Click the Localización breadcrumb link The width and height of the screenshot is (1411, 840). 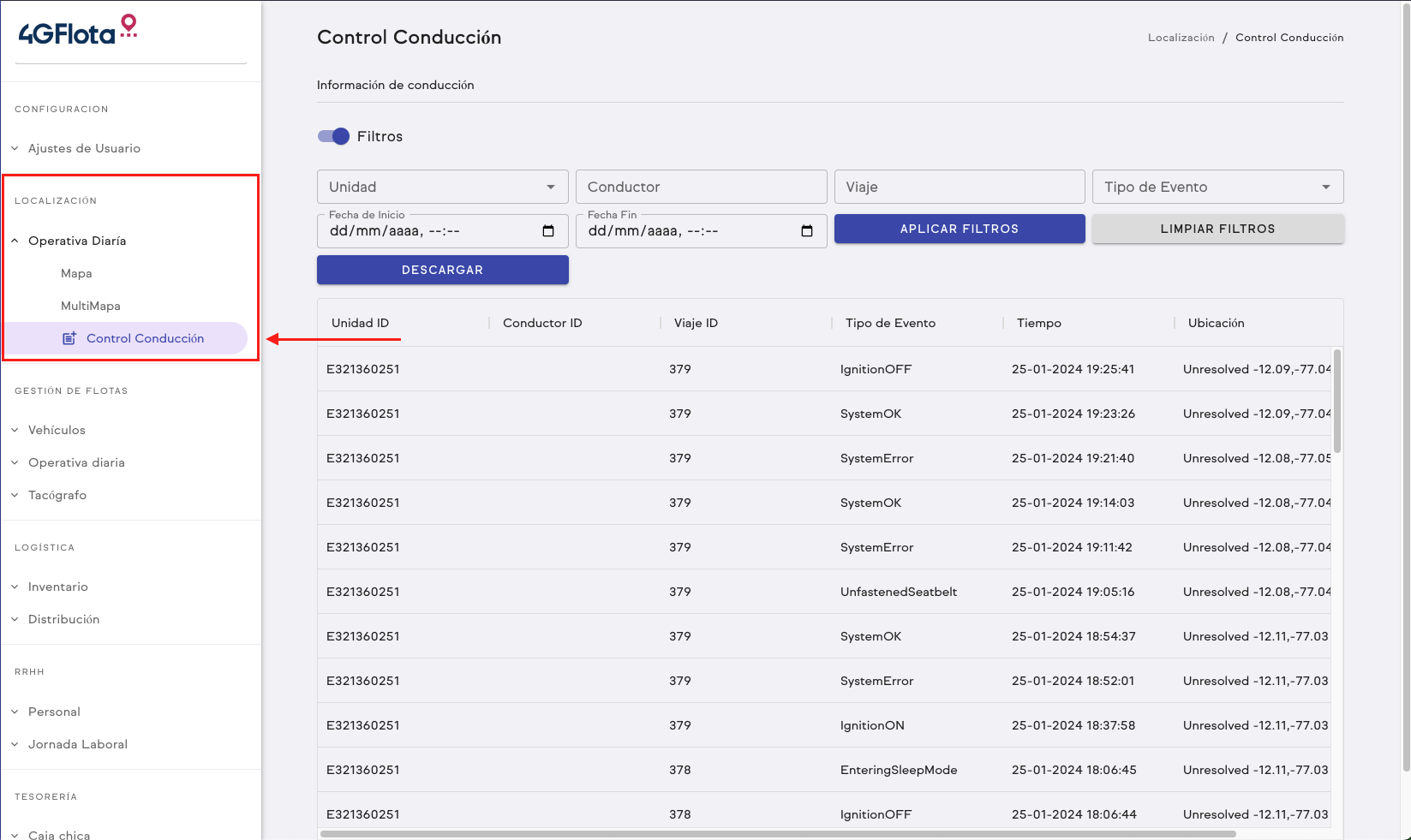[1181, 38]
